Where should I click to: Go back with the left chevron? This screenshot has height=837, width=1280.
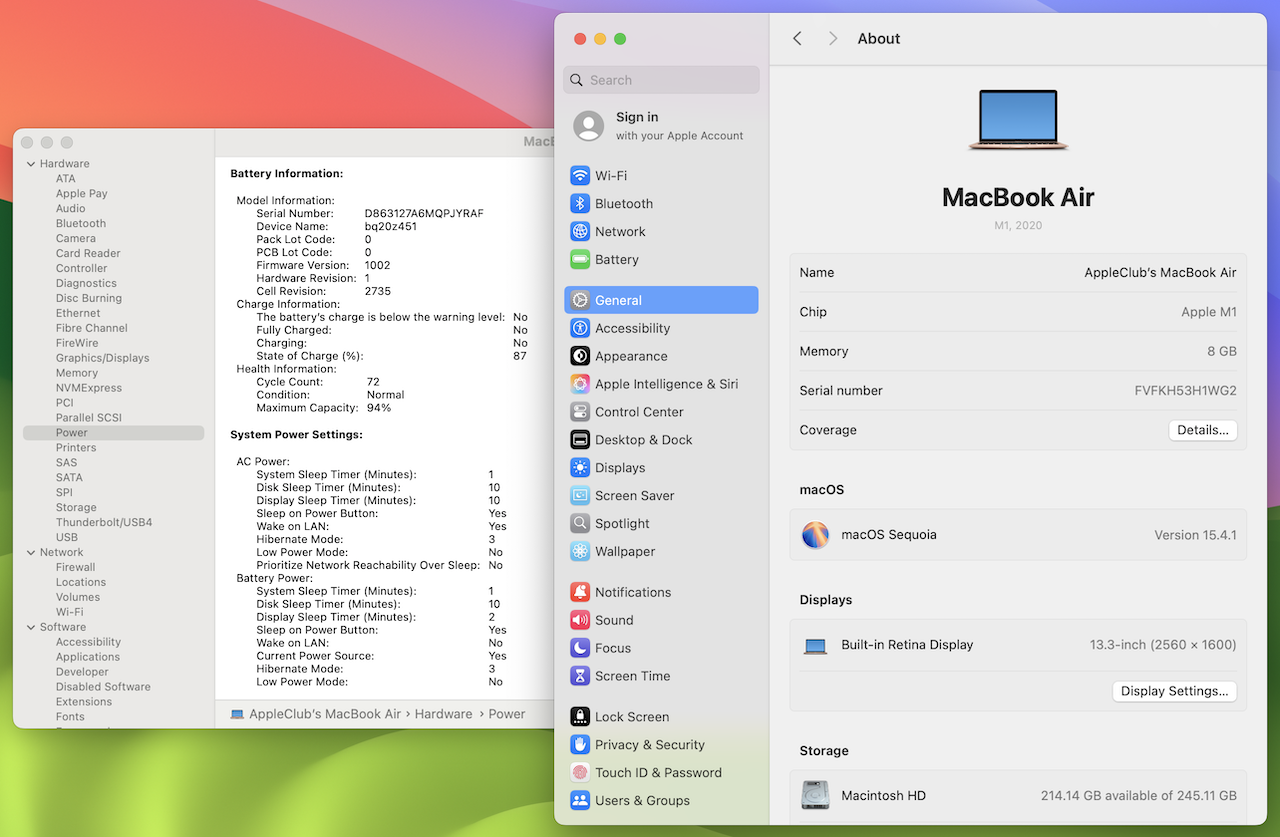click(x=797, y=38)
